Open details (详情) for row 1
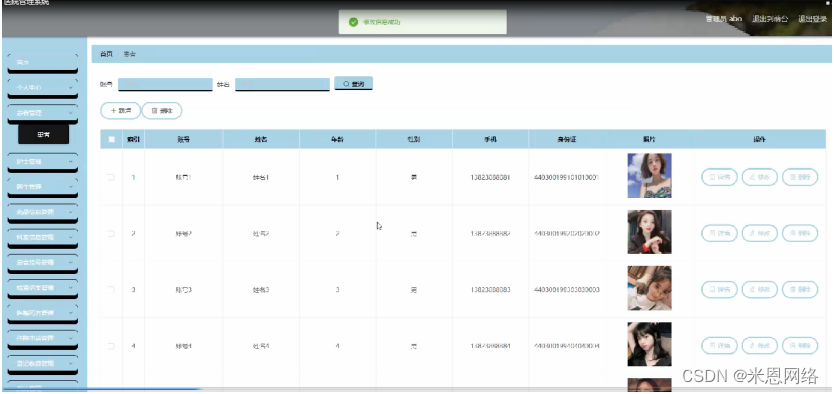 tap(719, 177)
